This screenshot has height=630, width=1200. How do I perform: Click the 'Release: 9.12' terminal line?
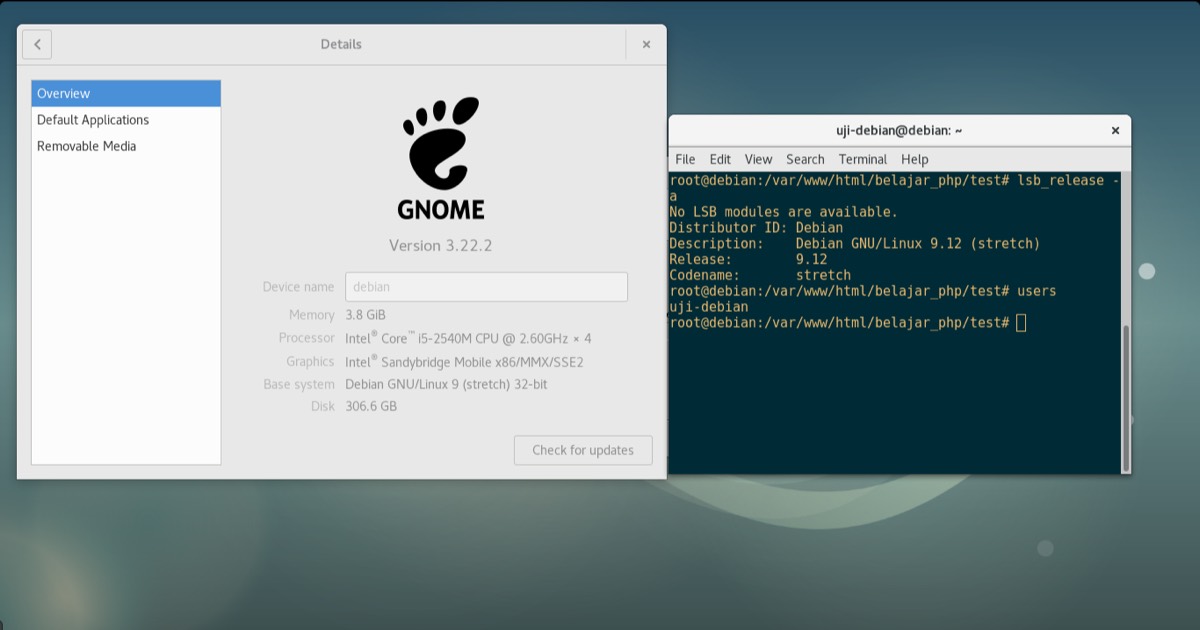tap(748, 259)
